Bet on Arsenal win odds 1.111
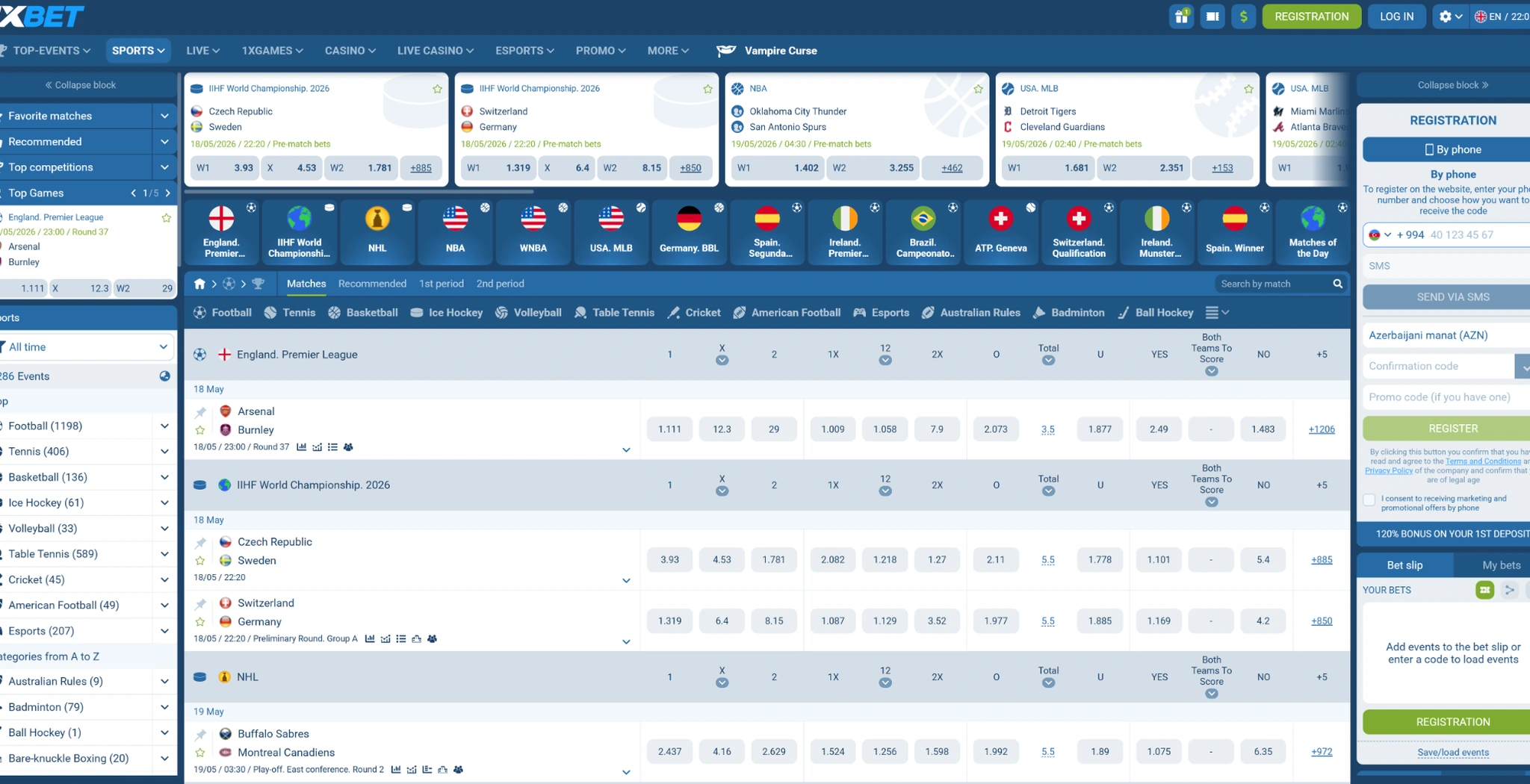 (669, 429)
